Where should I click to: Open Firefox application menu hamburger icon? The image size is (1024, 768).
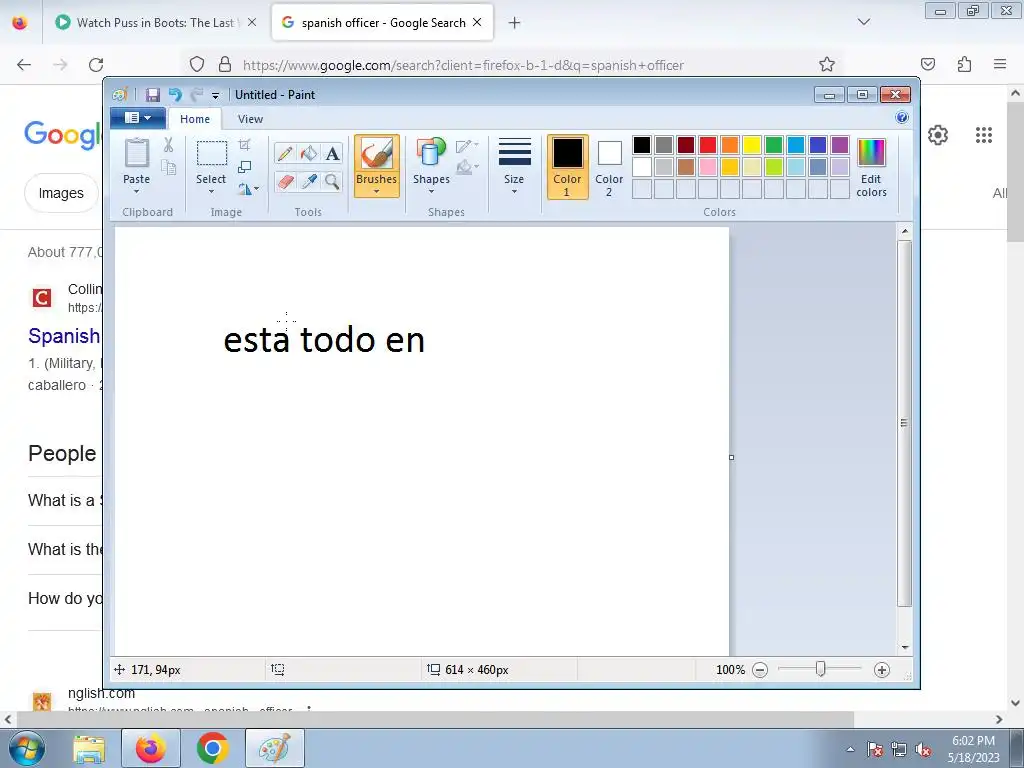coord(1000,64)
